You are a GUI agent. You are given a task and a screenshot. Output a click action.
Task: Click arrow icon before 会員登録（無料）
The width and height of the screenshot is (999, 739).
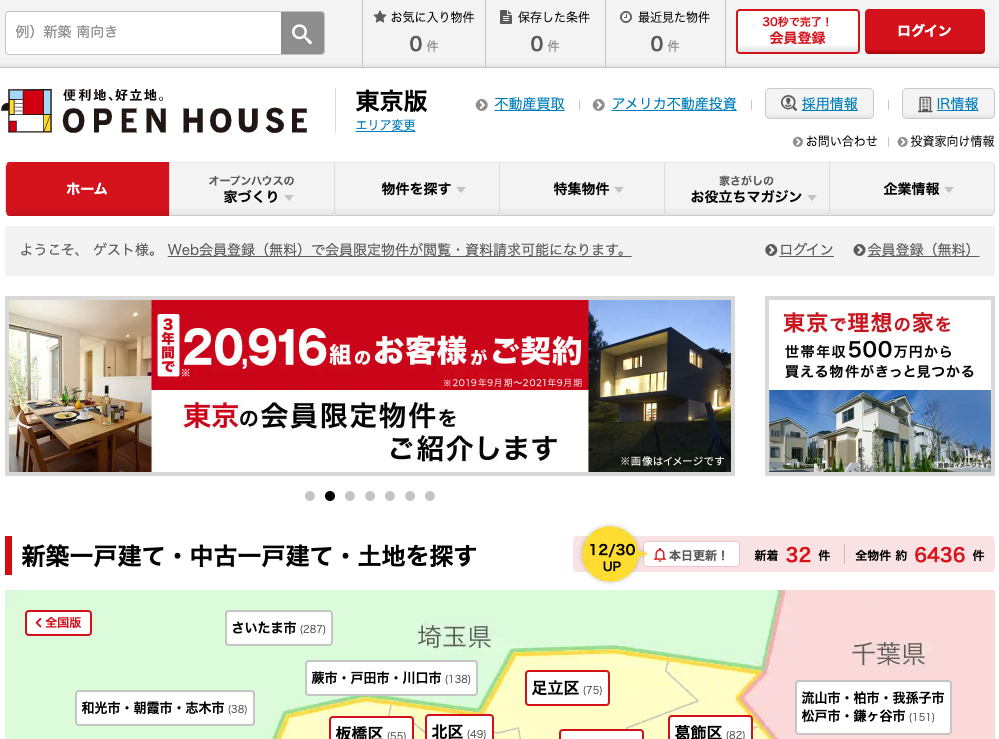pos(859,250)
